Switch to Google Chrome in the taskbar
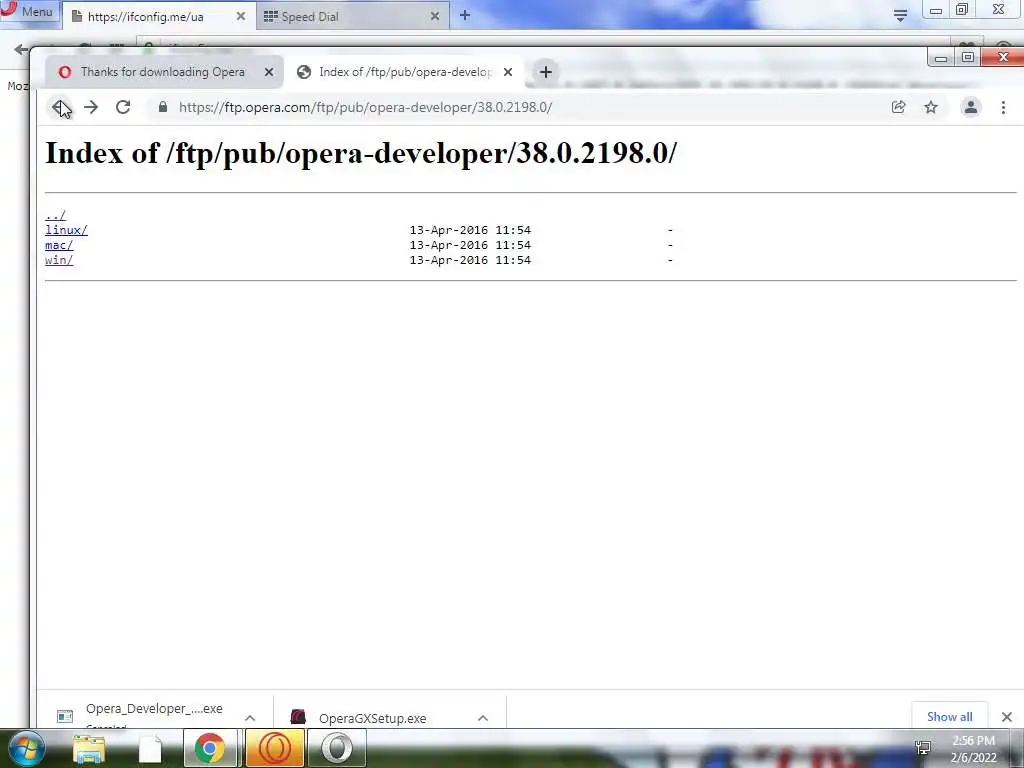This screenshot has height=768, width=1024. tap(210, 748)
